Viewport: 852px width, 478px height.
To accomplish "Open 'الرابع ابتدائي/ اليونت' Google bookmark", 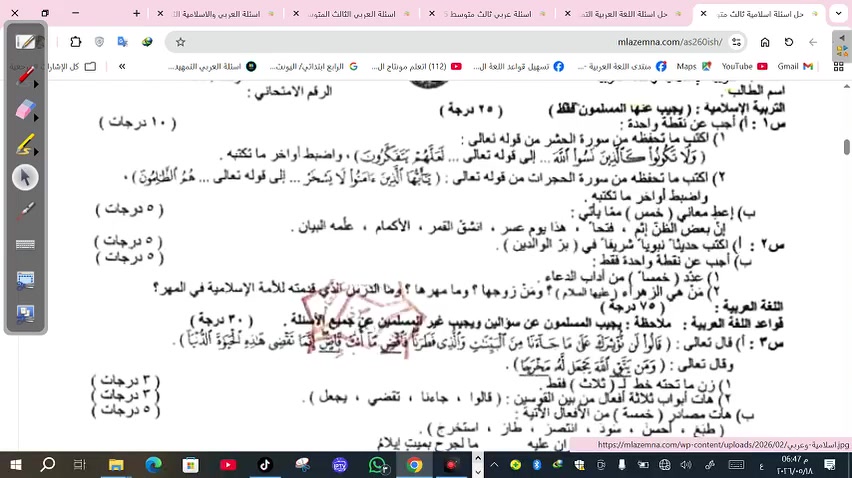I will pos(314,66).
